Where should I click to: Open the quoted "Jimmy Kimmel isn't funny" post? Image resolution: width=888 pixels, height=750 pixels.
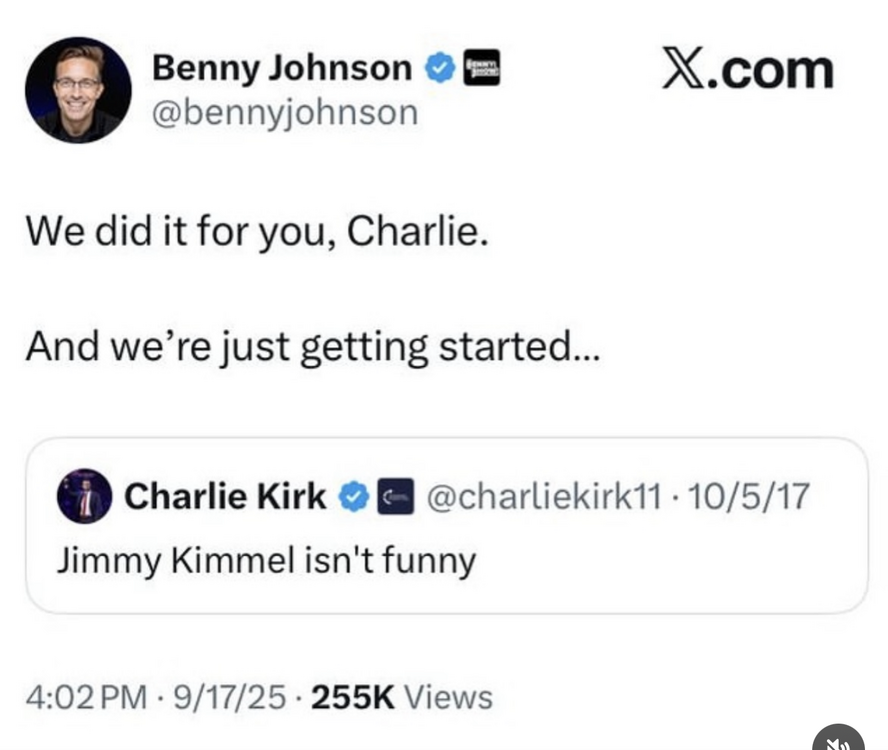(x=265, y=560)
